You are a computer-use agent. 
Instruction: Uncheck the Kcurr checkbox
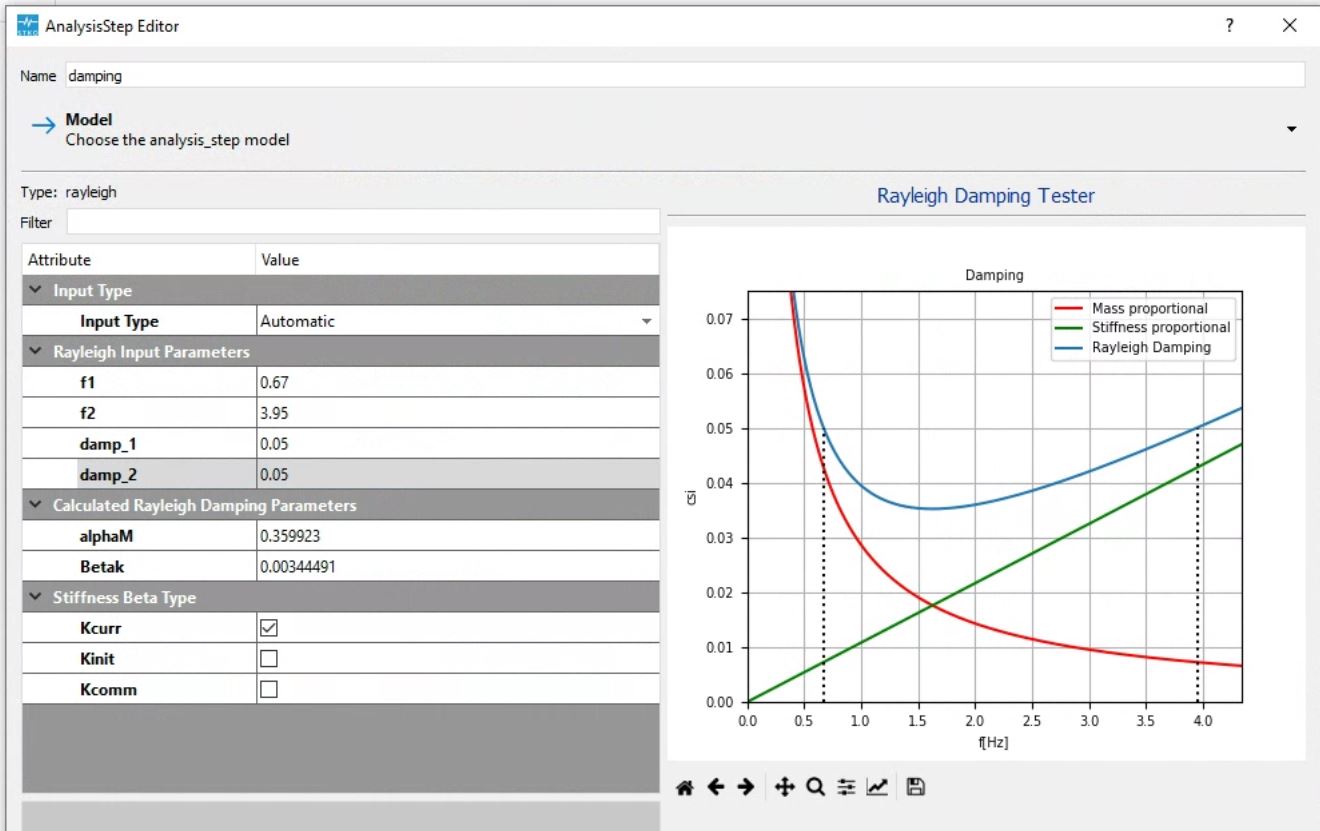tap(268, 628)
